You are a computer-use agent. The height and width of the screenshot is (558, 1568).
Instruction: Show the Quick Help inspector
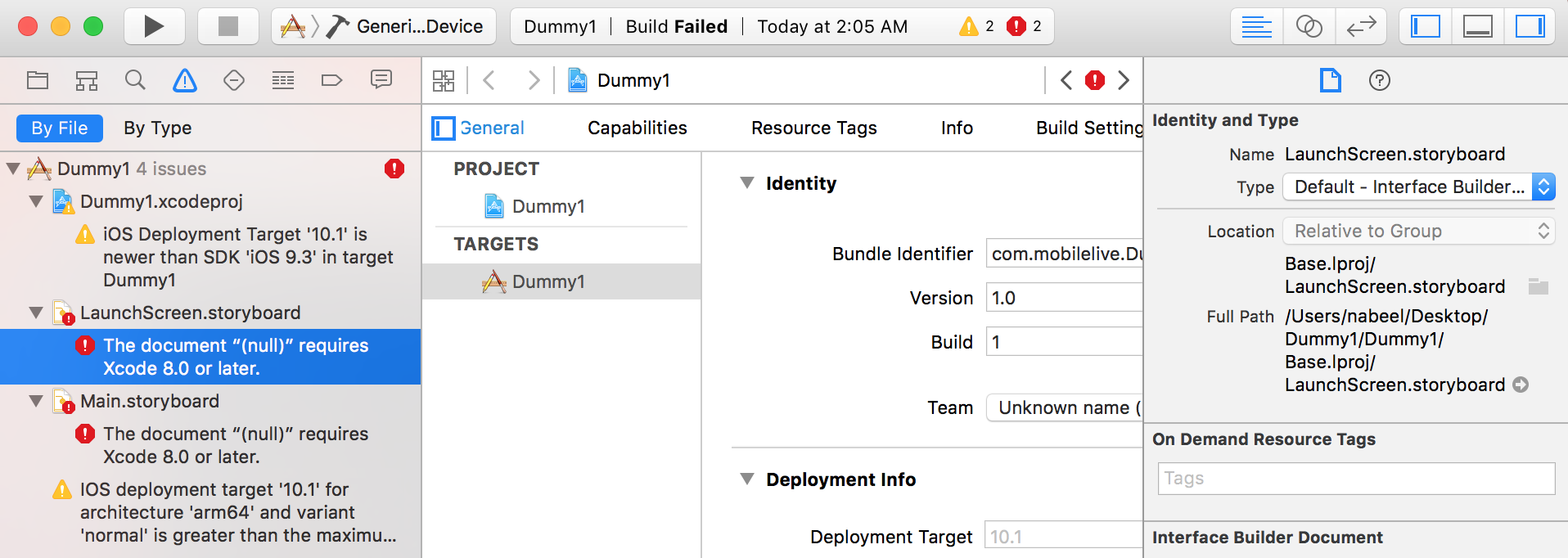(x=1380, y=80)
